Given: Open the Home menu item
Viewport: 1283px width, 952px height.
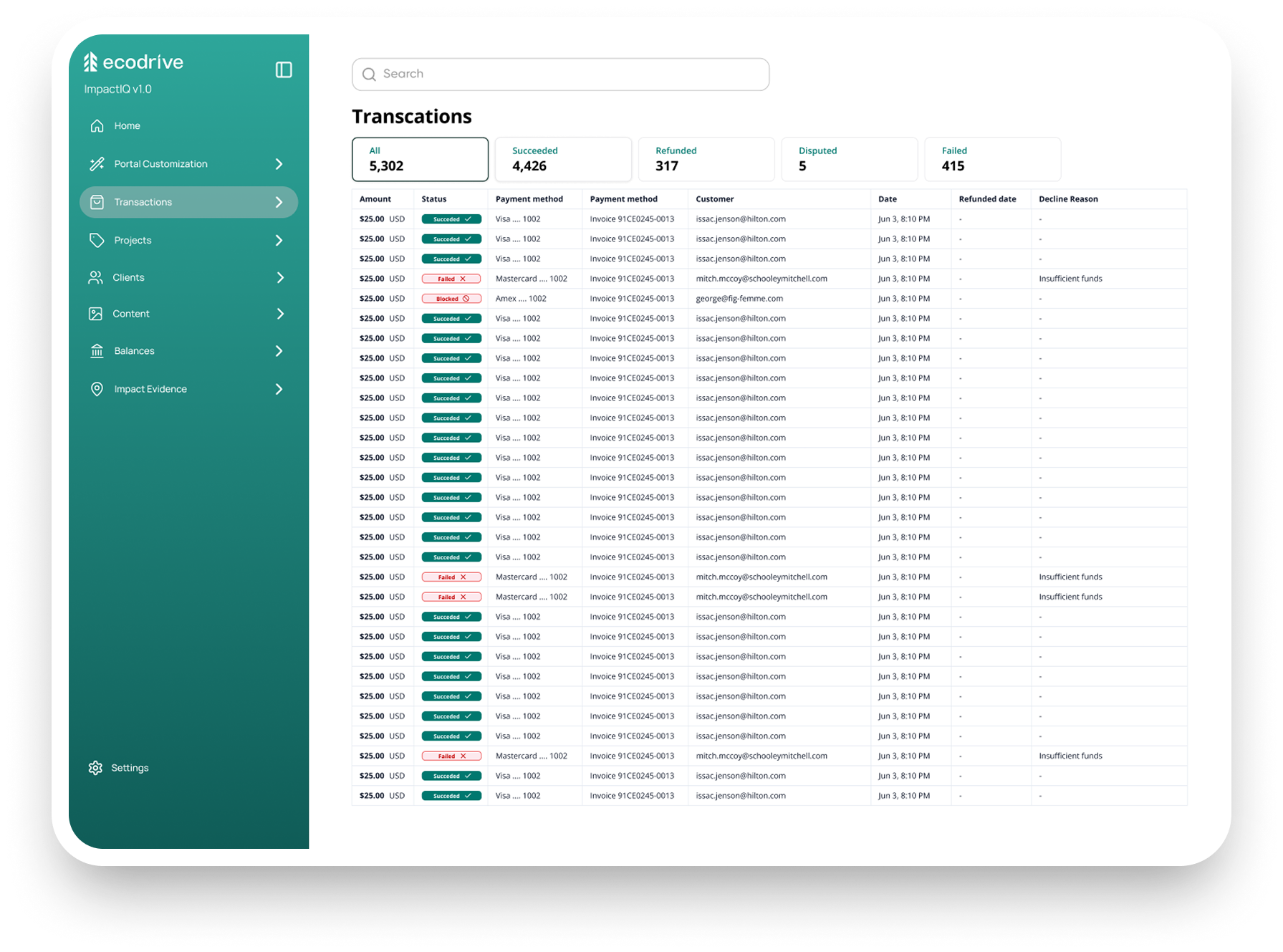Looking at the screenshot, I should tap(128, 126).
